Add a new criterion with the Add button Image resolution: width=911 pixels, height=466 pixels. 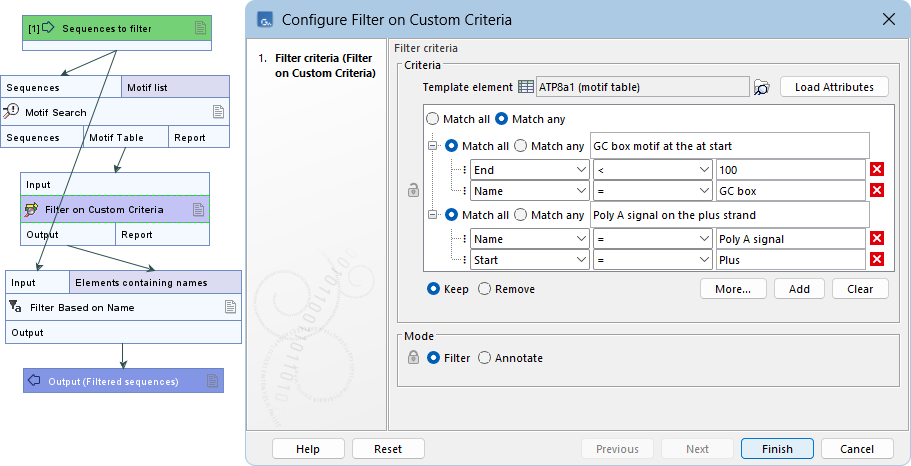pyautogui.click(x=799, y=289)
